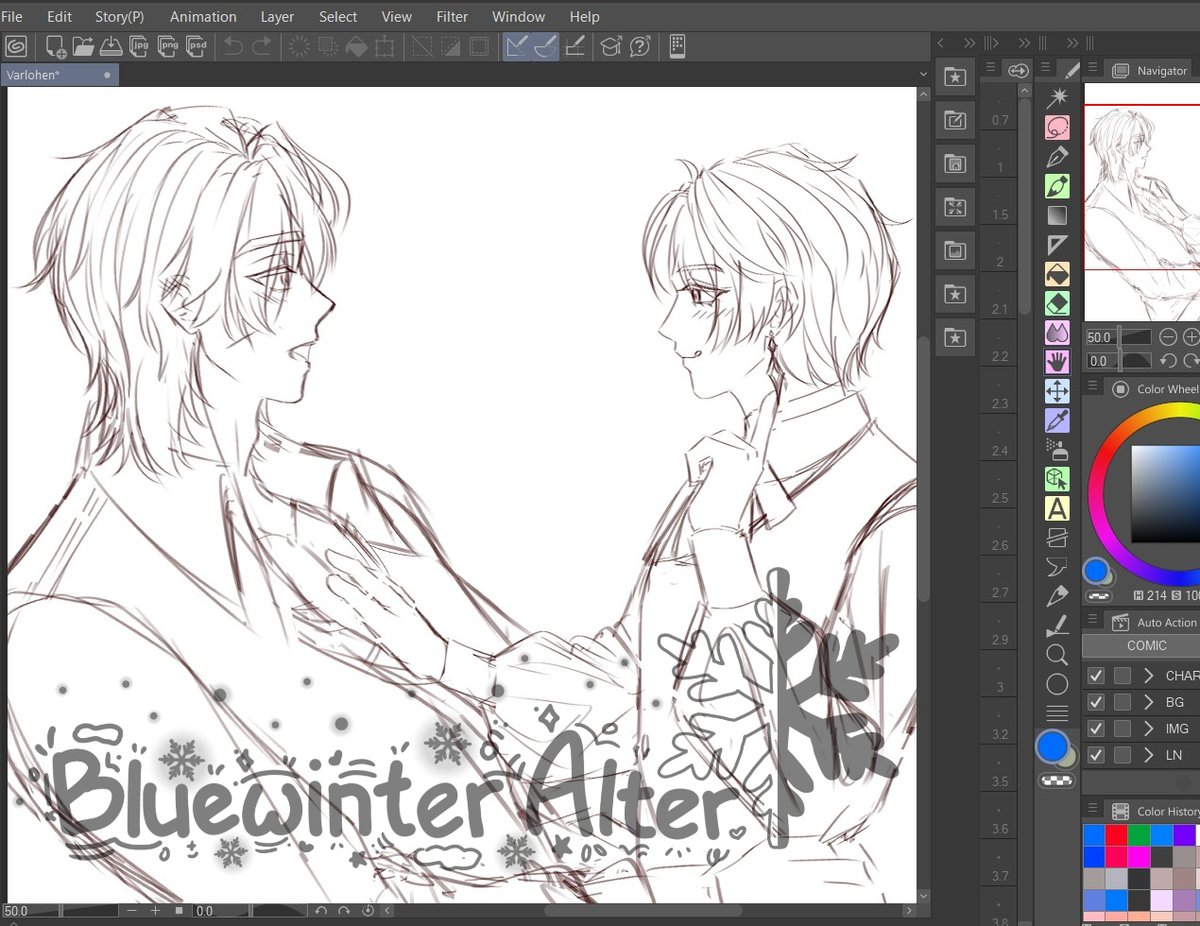Select the Balloon speech bubble tool
The image size is (1200, 926).
pyautogui.click(x=1057, y=567)
